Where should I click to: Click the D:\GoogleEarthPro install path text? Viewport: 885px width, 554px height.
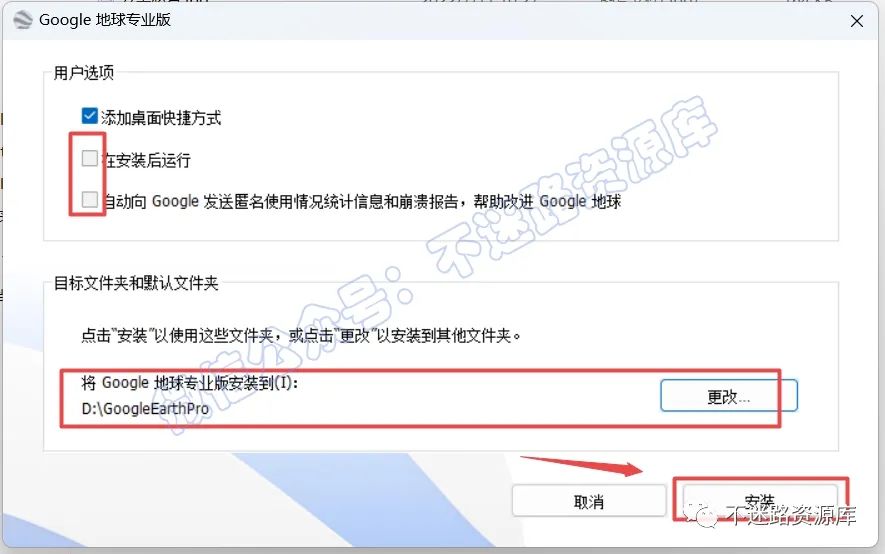pyautogui.click(x=145, y=408)
